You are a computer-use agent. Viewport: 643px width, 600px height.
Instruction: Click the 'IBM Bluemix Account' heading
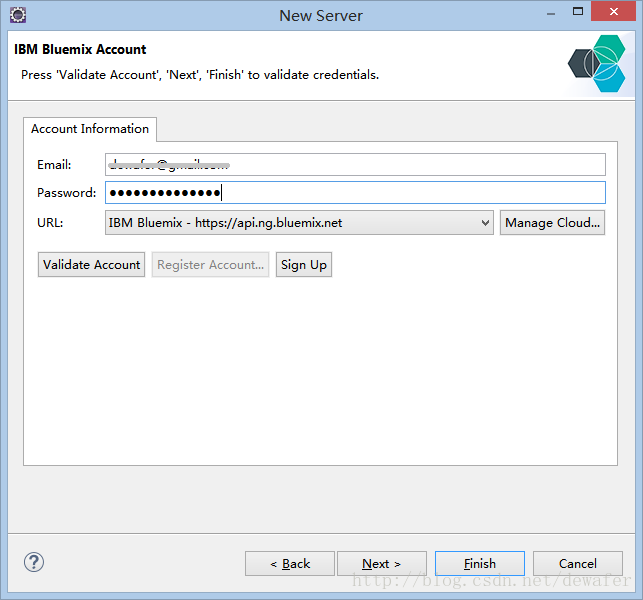point(80,49)
